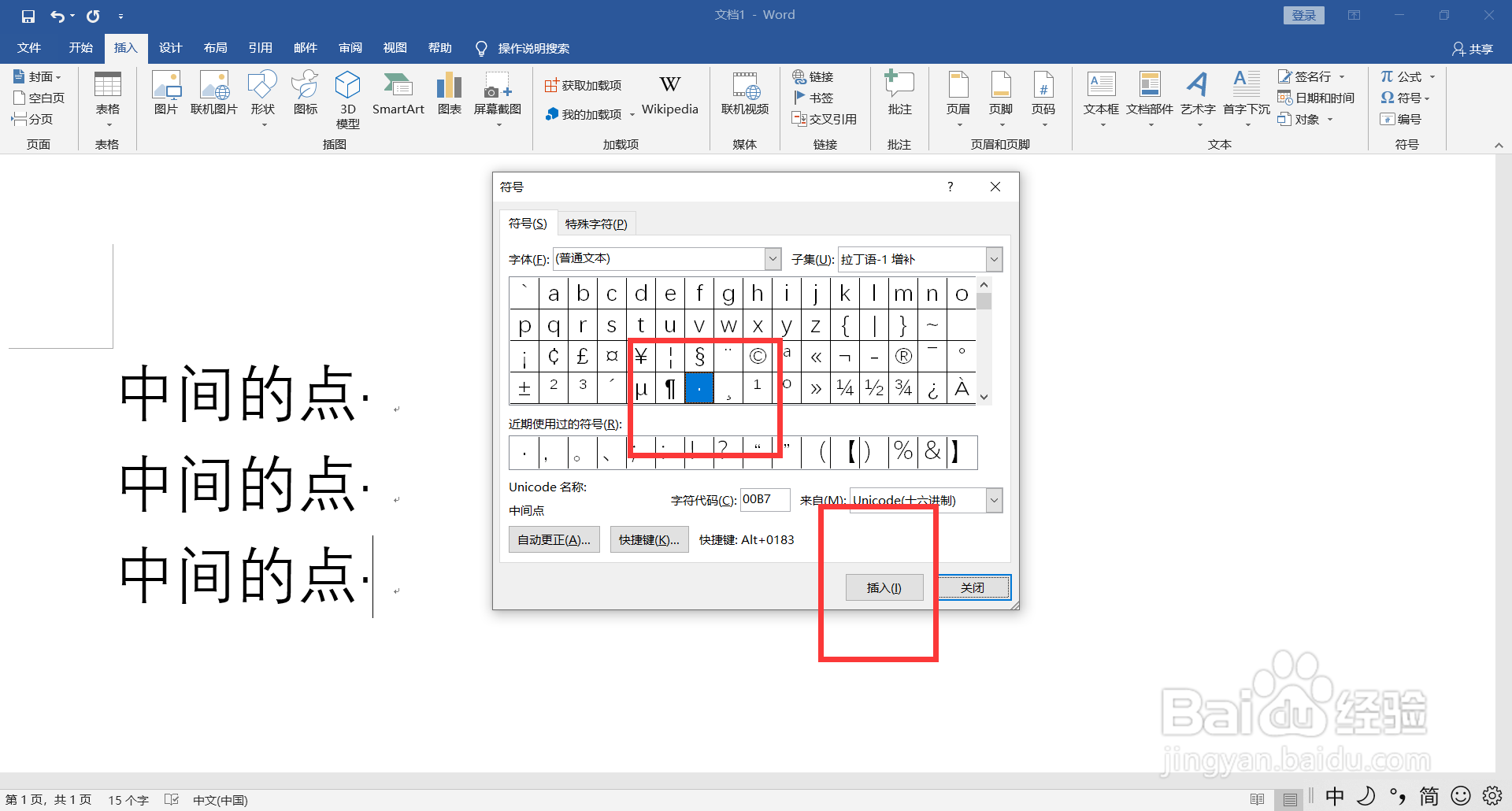The height and width of the screenshot is (811, 1512).
Task: Open 艺术字 WordArt gallery
Action: click(1198, 98)
